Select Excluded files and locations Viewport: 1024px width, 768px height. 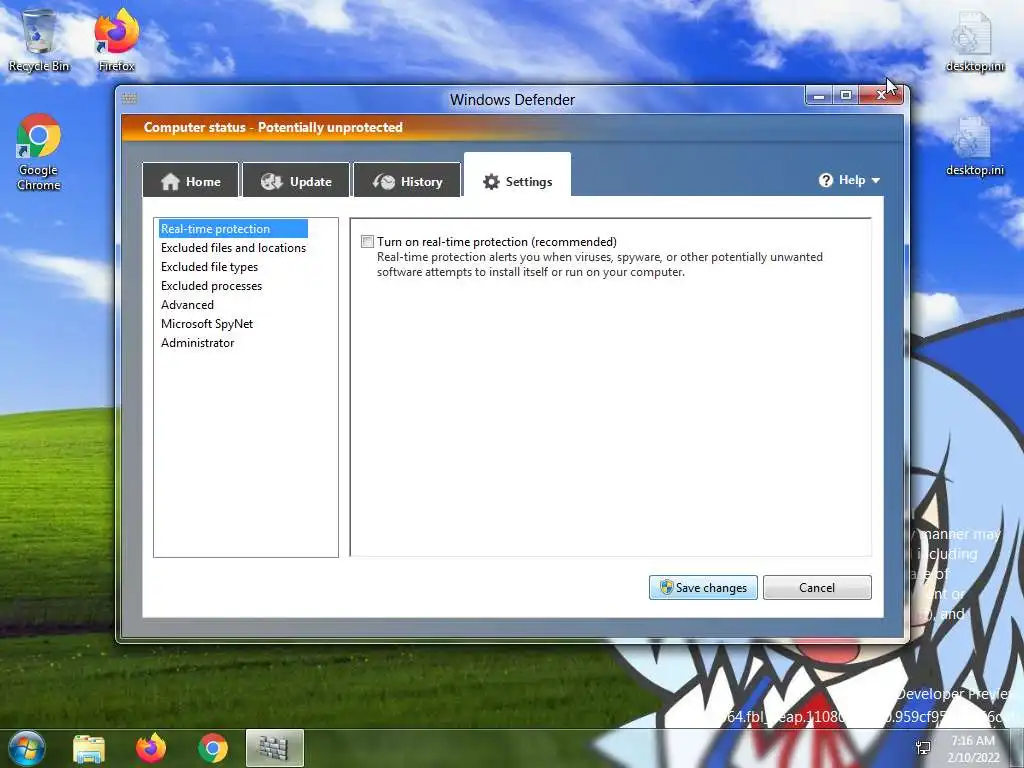(x=233, y=248)
